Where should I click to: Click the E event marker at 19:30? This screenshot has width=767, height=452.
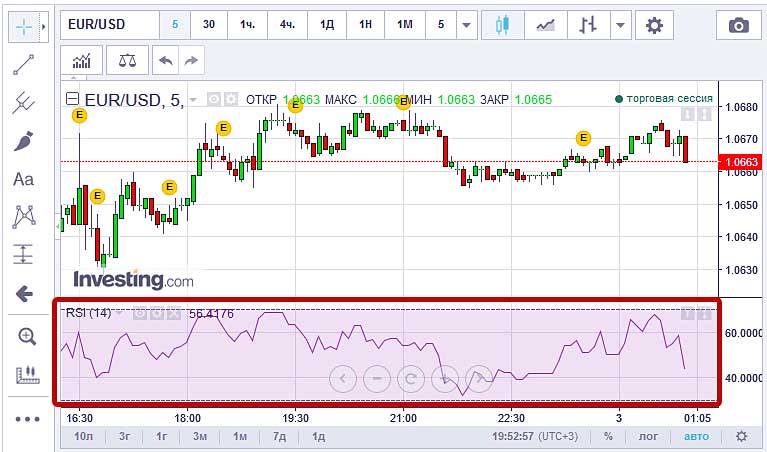pyautogui.click(x=295, y=105)
